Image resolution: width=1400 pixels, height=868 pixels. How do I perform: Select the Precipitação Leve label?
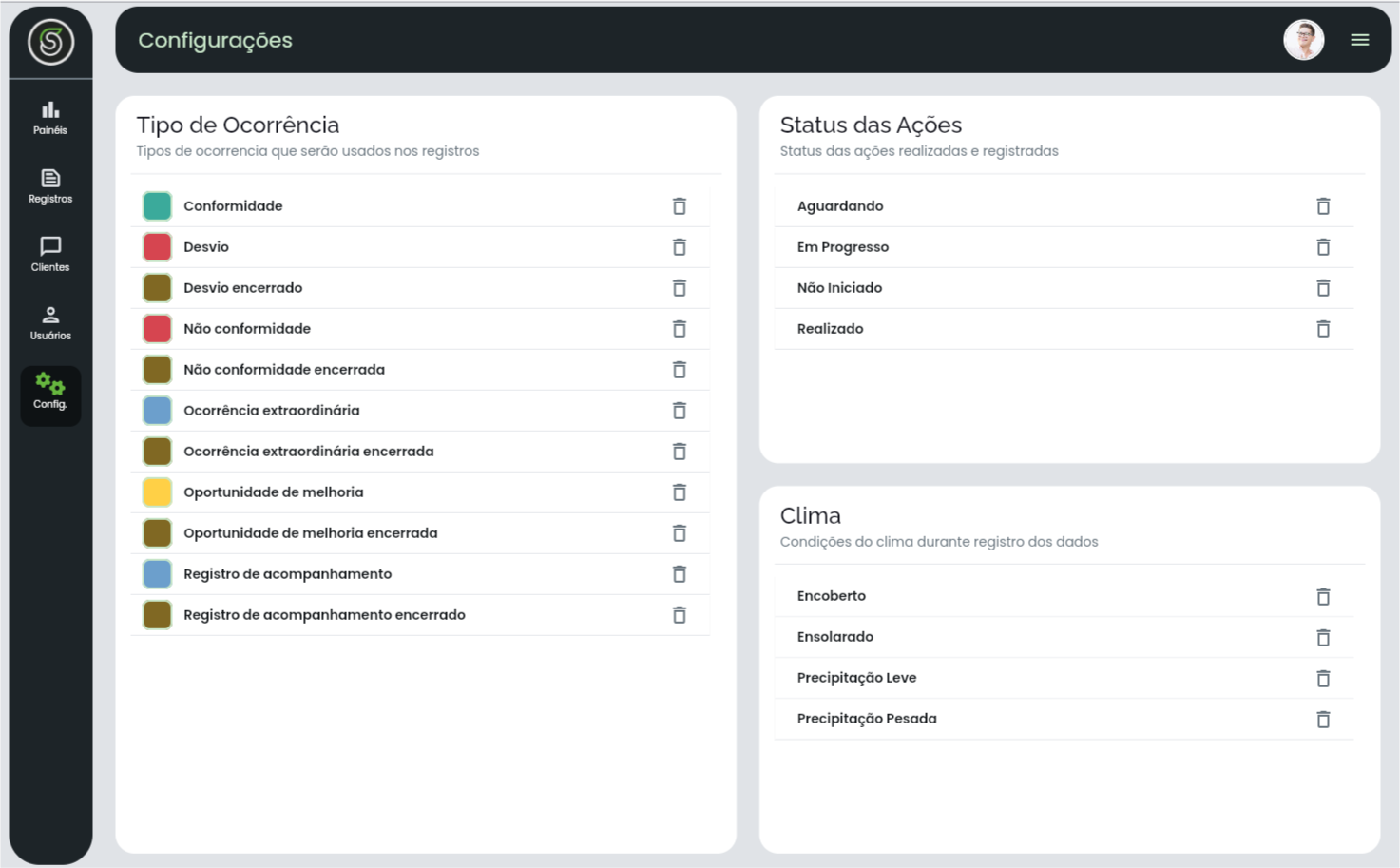[856, 678]
